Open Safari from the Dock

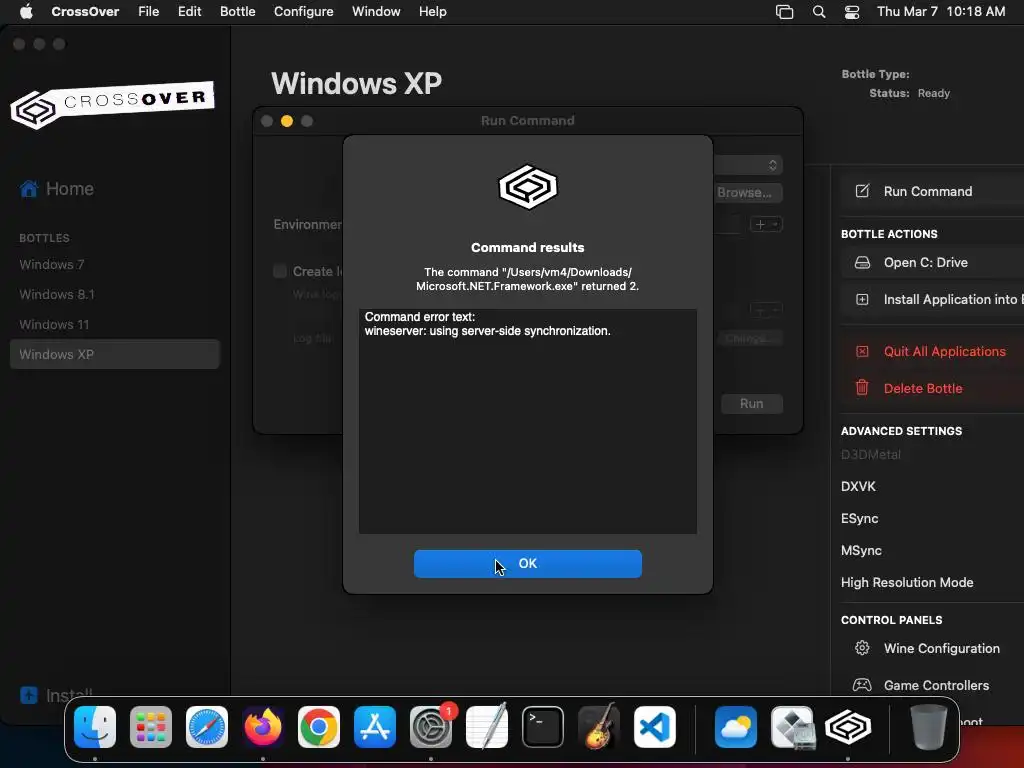point(207,727)
